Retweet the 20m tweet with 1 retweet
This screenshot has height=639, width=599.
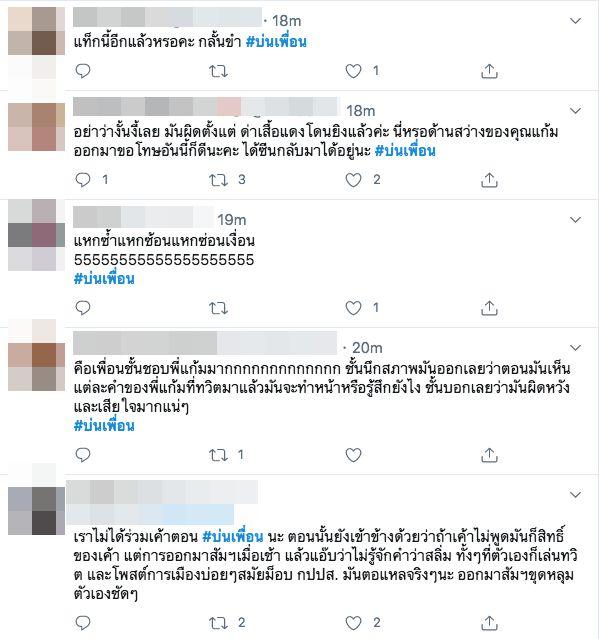(x=218, y=455)
